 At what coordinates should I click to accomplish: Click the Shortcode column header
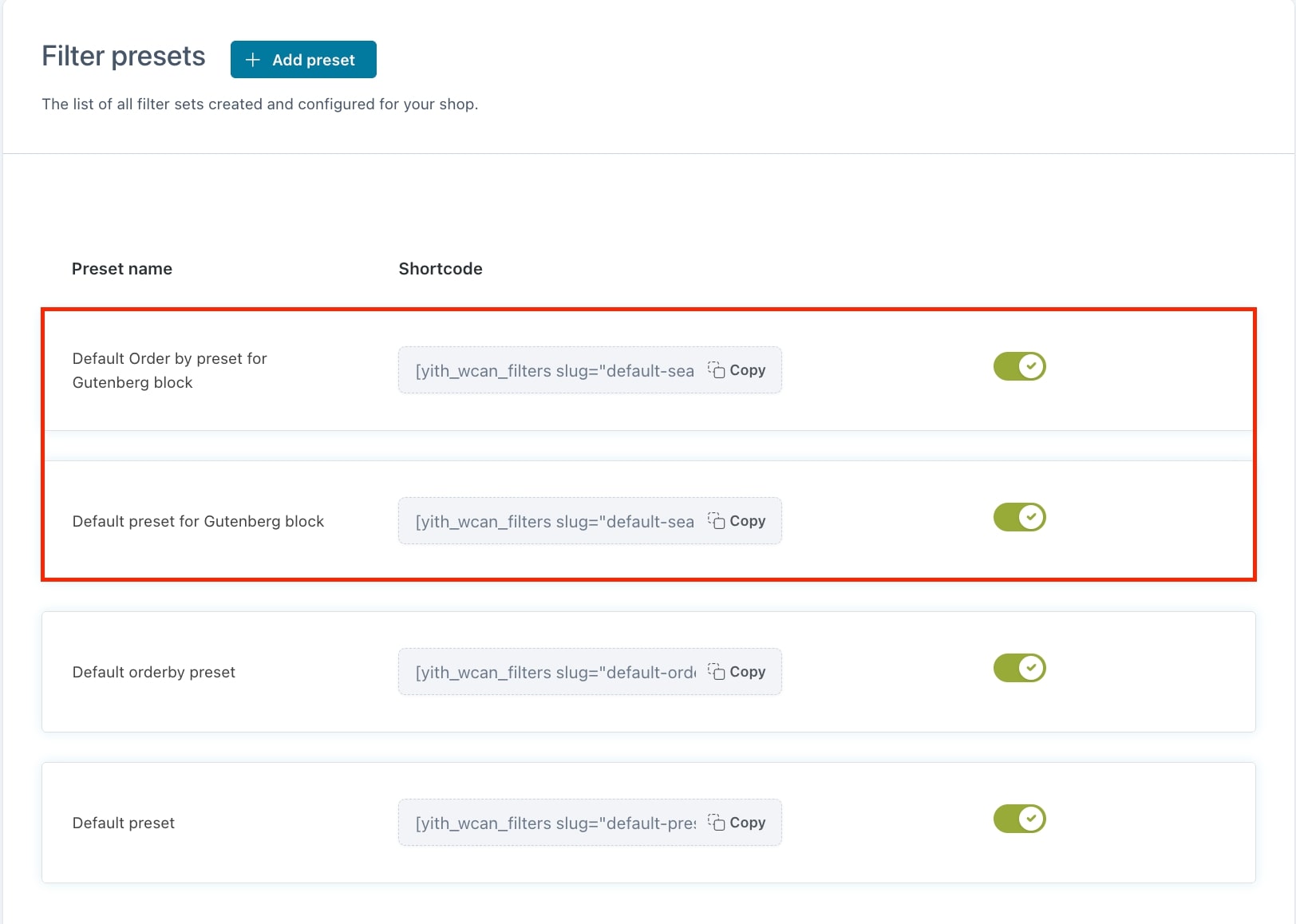tap(441, 269)
